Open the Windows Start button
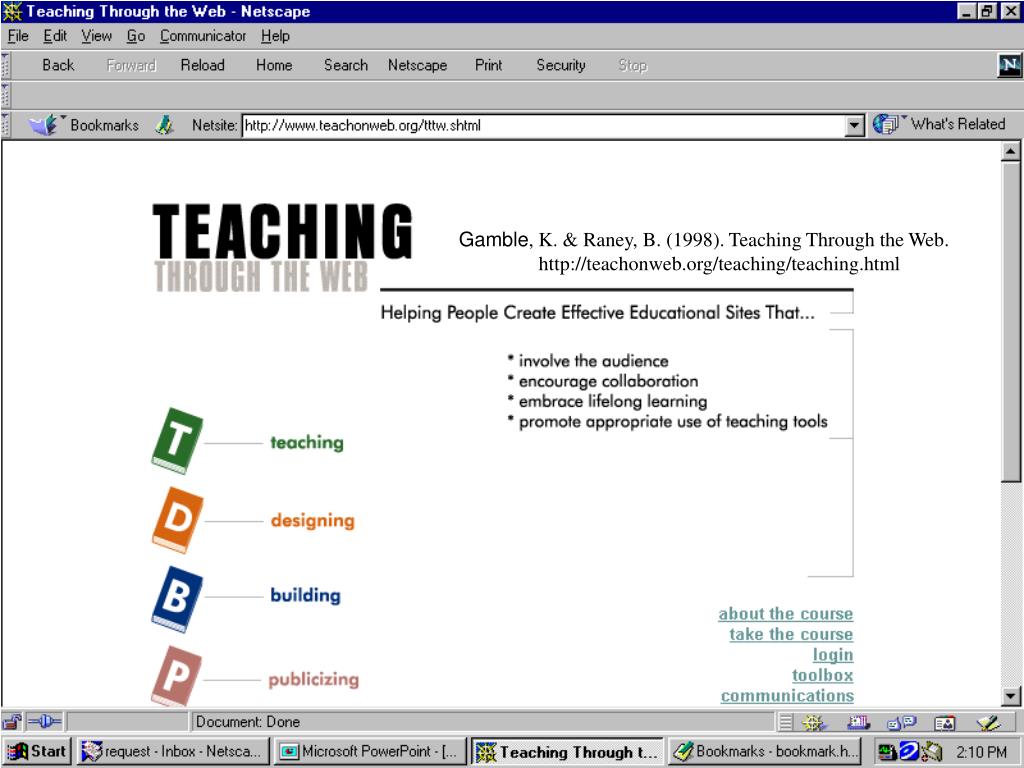Image resolution: width=1024 pixels, height=768 pixels. pyautogui.click(x=37, y=752)
